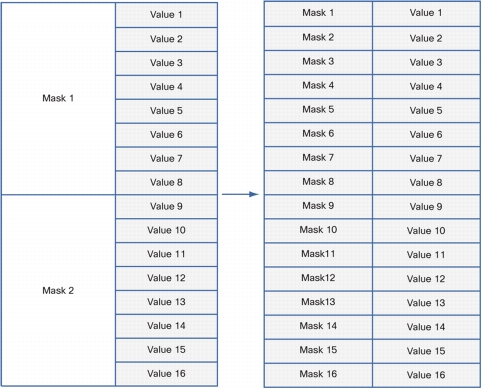The width and height of the screenshot is (483, 389).
Task: Select the left Value 4 cell
Action: [167, 87]
